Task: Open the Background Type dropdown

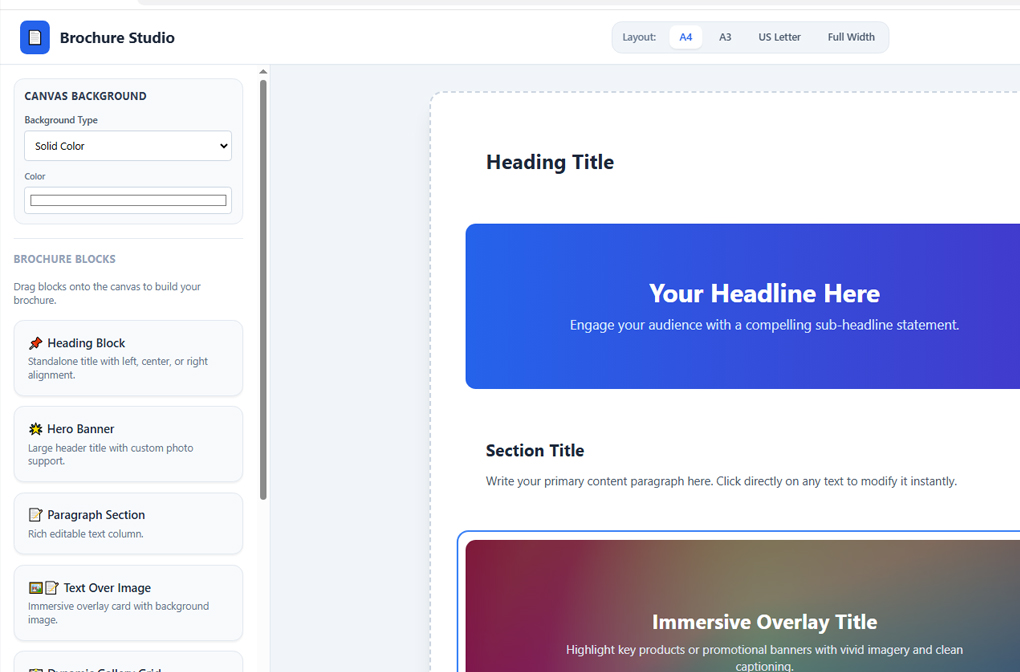Action: click(128, 146)
